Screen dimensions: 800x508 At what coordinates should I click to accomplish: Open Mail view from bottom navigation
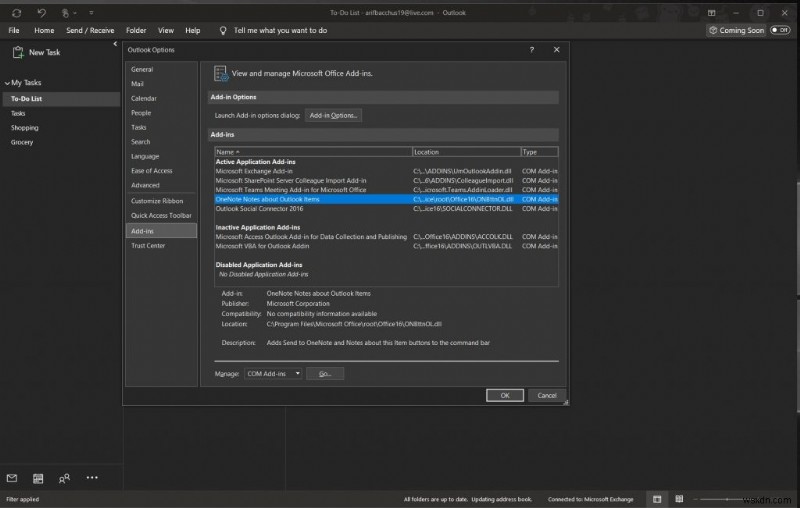[12, 478]
